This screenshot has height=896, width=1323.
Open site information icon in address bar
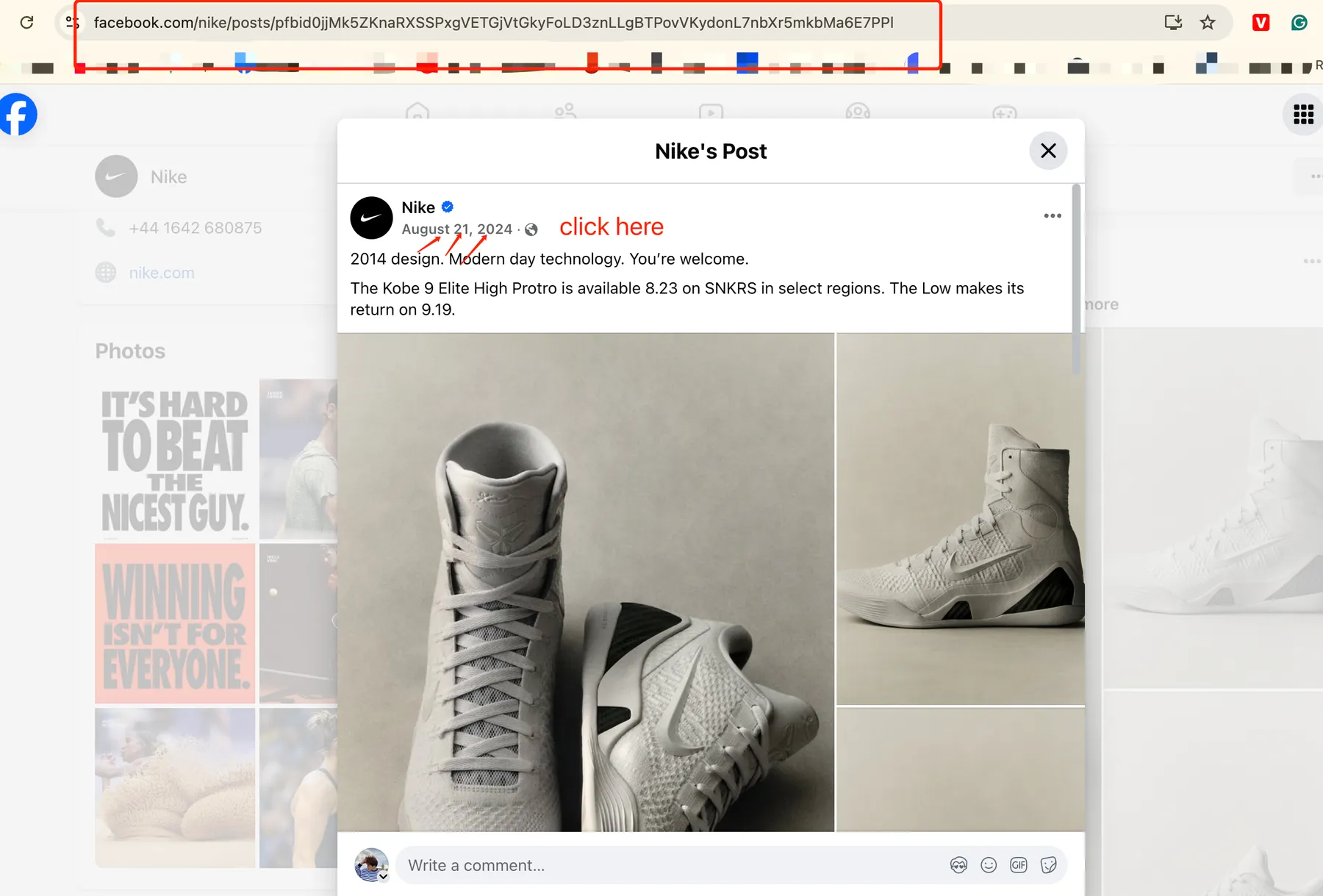(72, 22)
